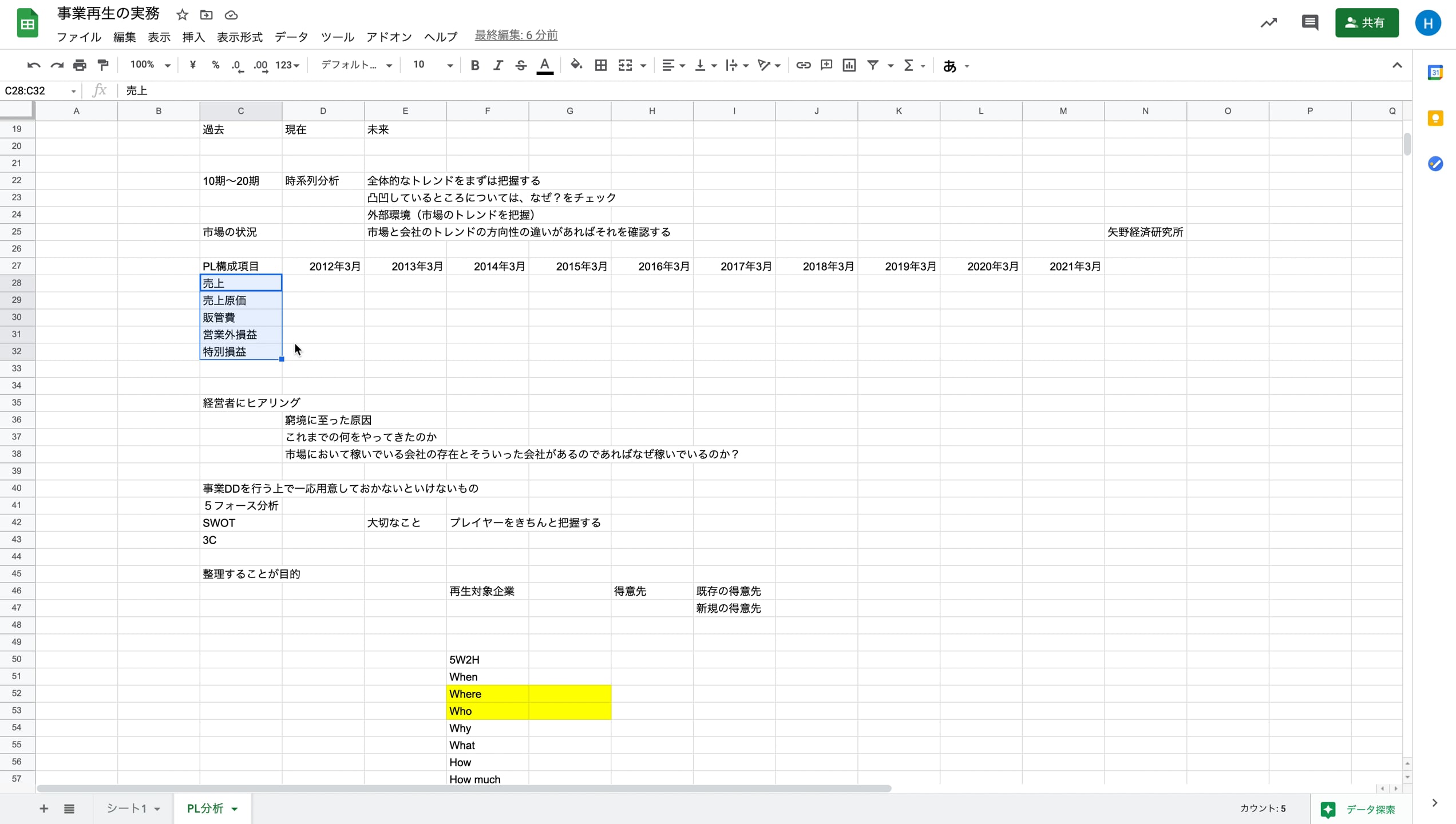Open the データ menu
This screenshot has height=824, width=1456.
291,37
